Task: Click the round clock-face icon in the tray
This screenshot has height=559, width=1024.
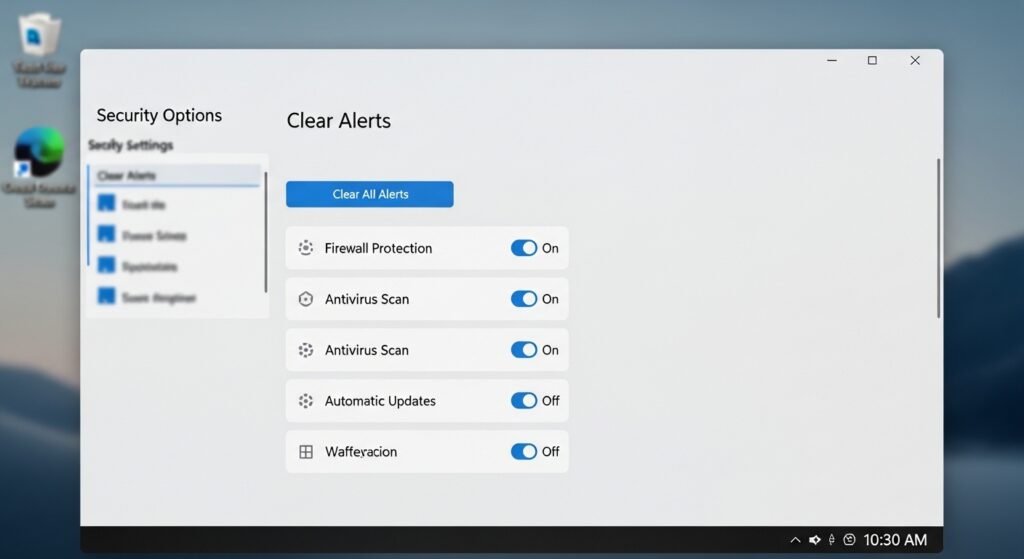Action: pos(849,540)
